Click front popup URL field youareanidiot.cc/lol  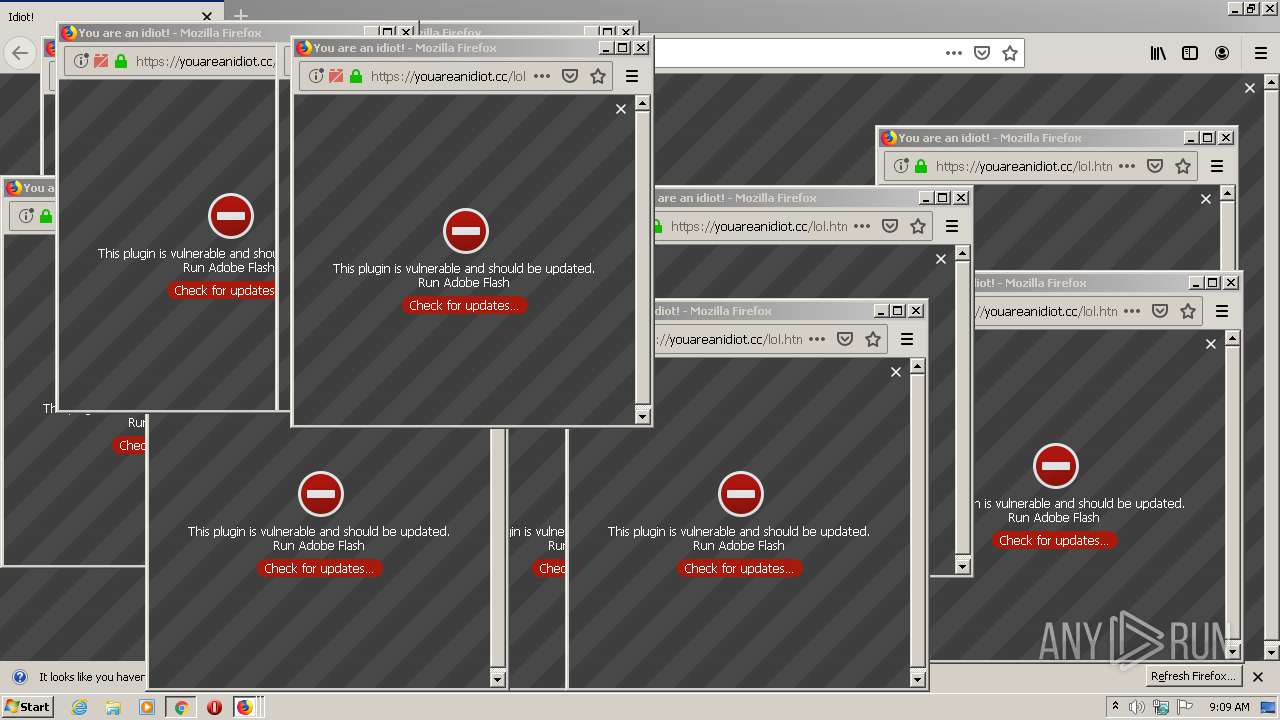click(x=448, y=76)
